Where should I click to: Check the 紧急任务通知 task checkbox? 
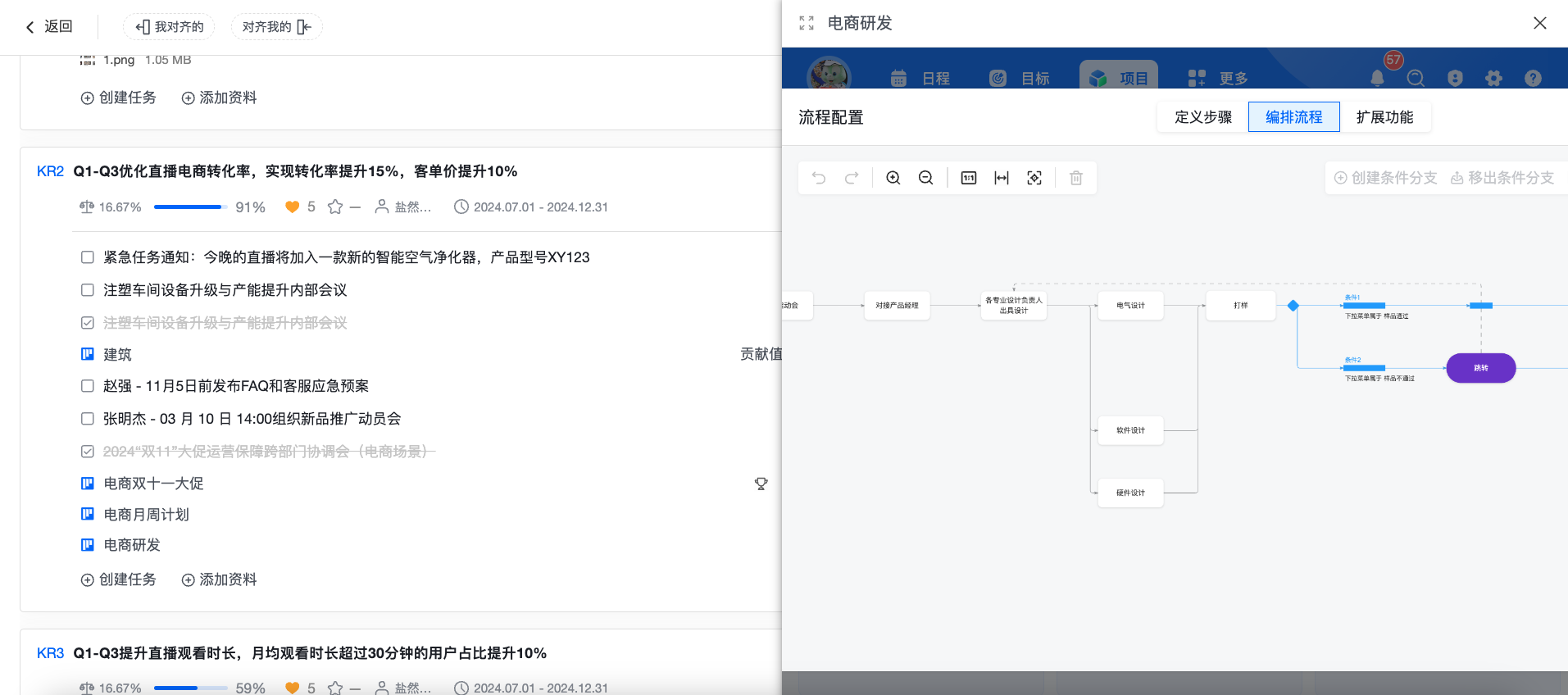pos(88,257)
